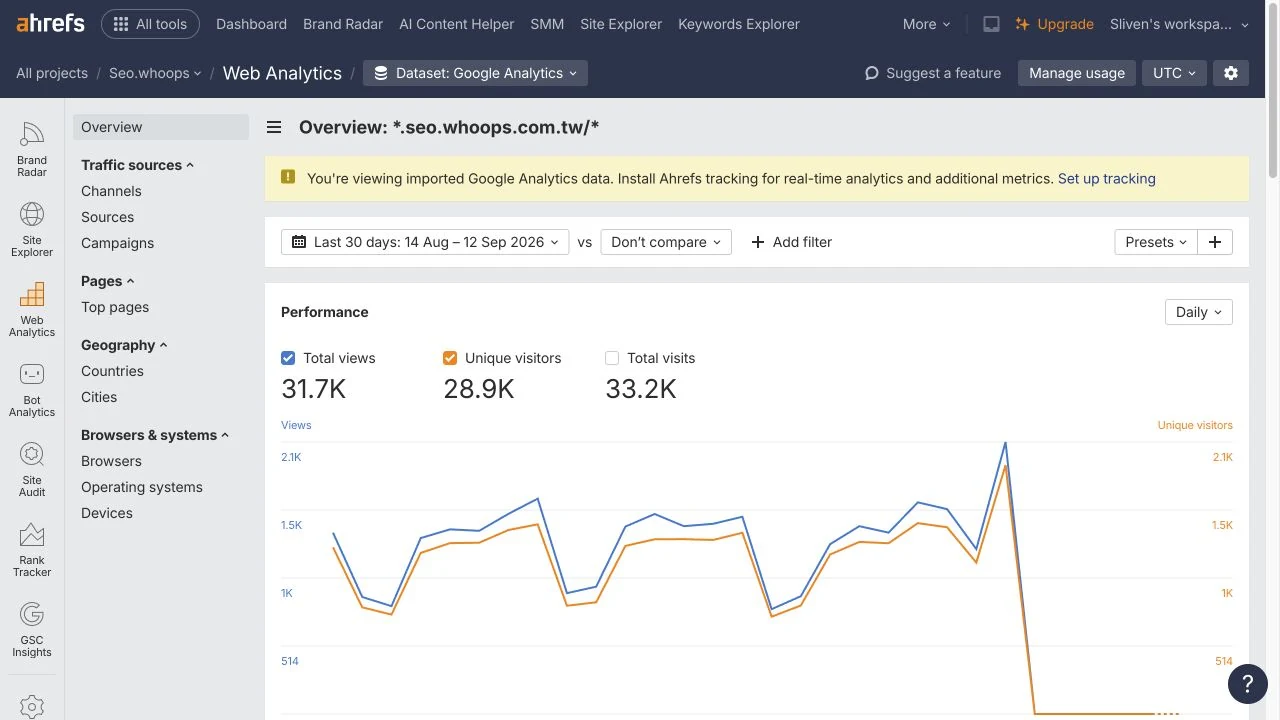Click the Set up tracking link
Screen dimensions: 1280x720
point(1106,179)
